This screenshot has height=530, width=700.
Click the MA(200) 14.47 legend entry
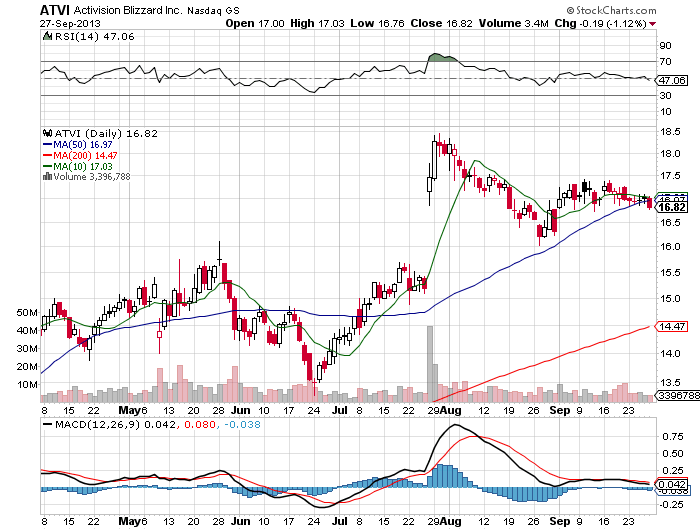pos(80,155)
